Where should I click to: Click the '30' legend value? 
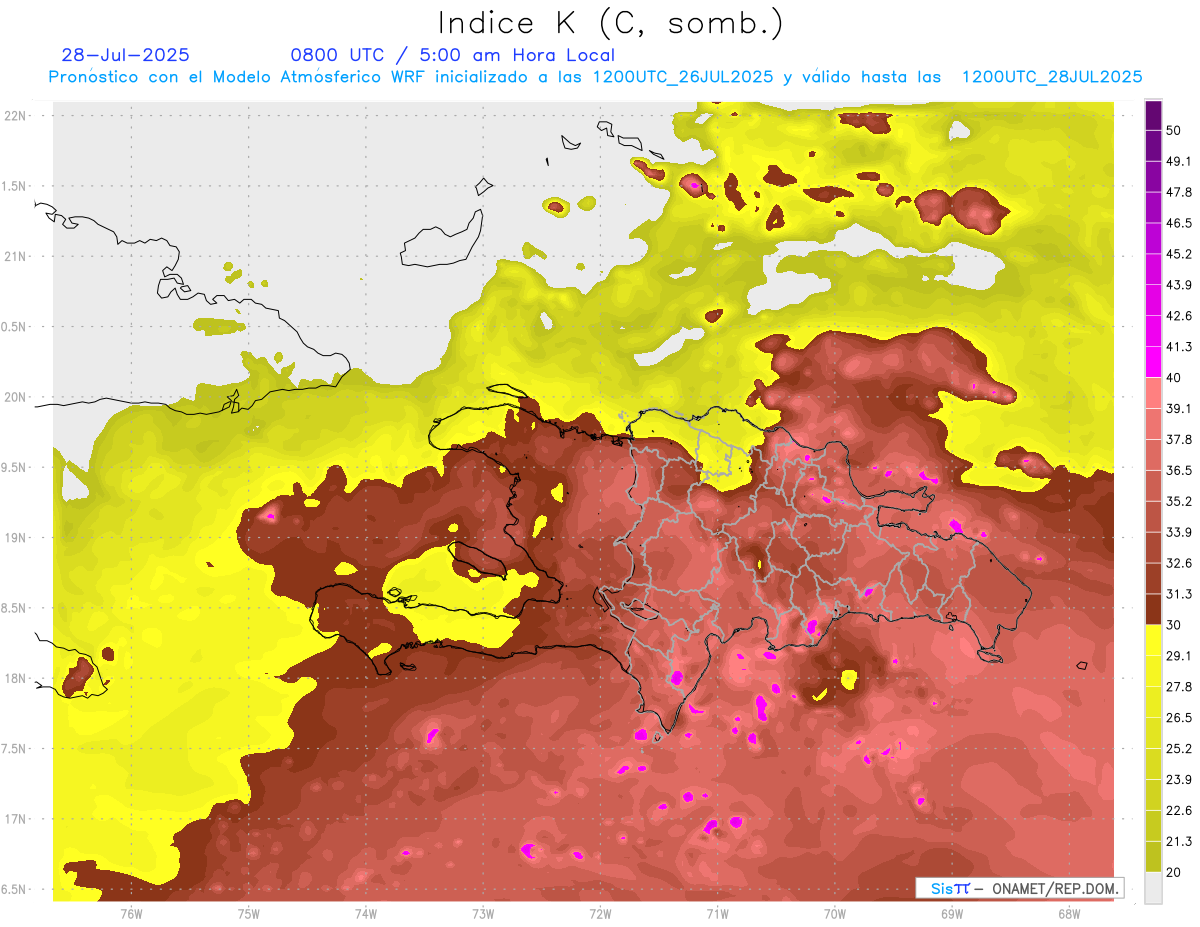pos(1174,625)
